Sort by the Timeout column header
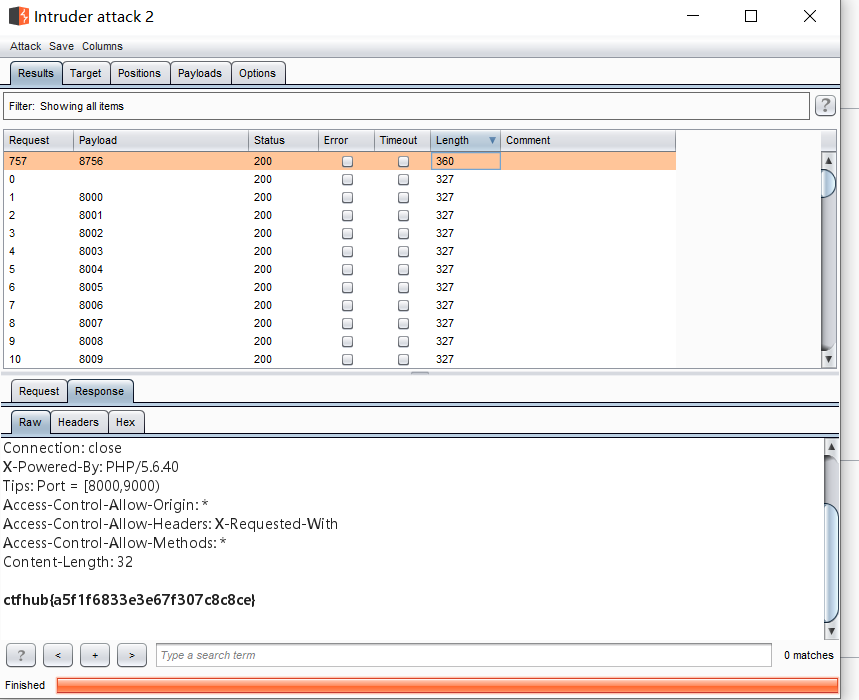The image size is (859, 700). pyautogui.click(x=402, y=140)
